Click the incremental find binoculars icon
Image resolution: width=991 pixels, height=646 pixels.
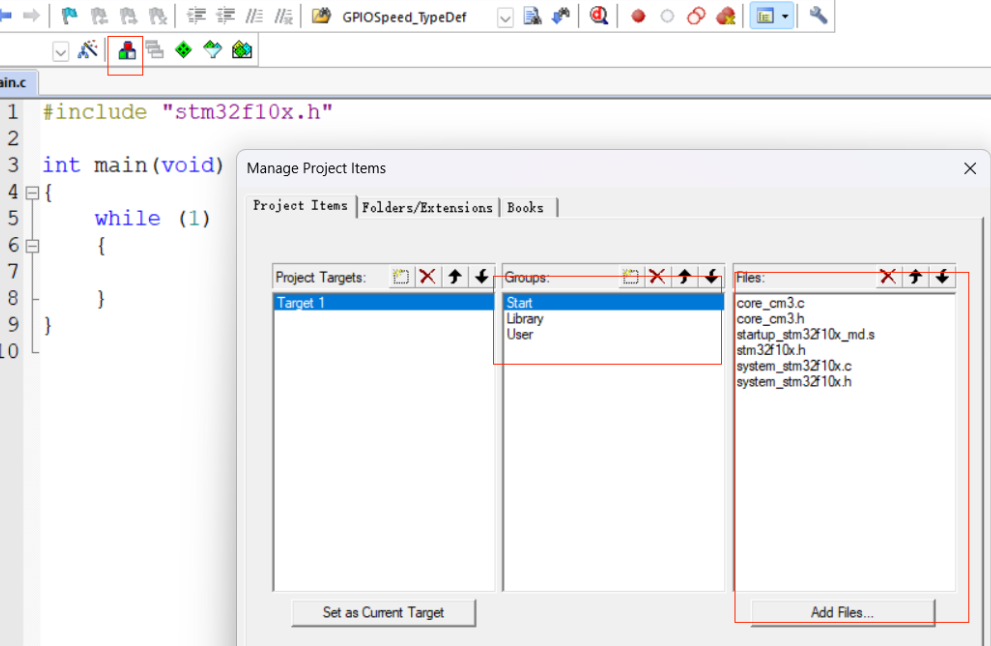[561, 15]
